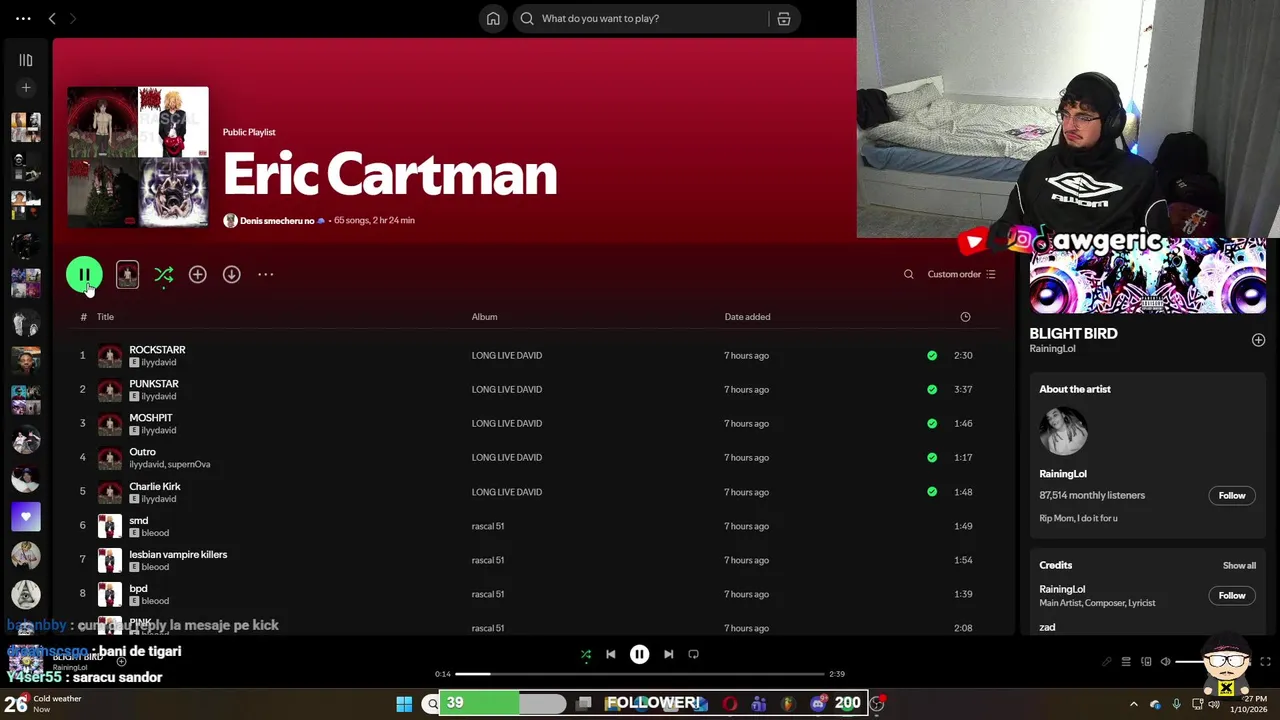Skip to previous track in player bar
Viewport: 1280px width, 720px height.
610,654
